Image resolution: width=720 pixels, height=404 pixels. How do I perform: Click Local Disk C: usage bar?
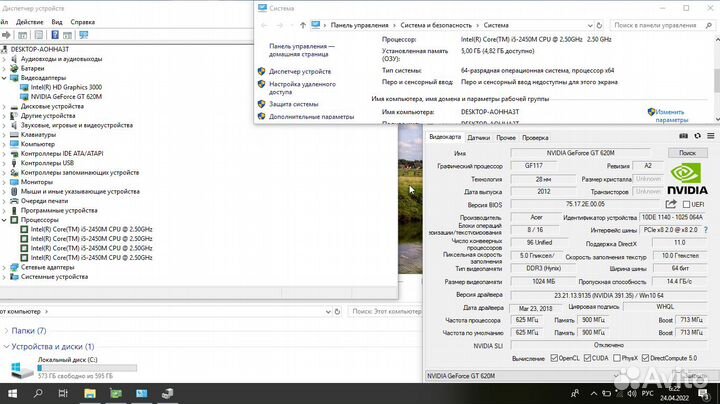tap(87, 368)
